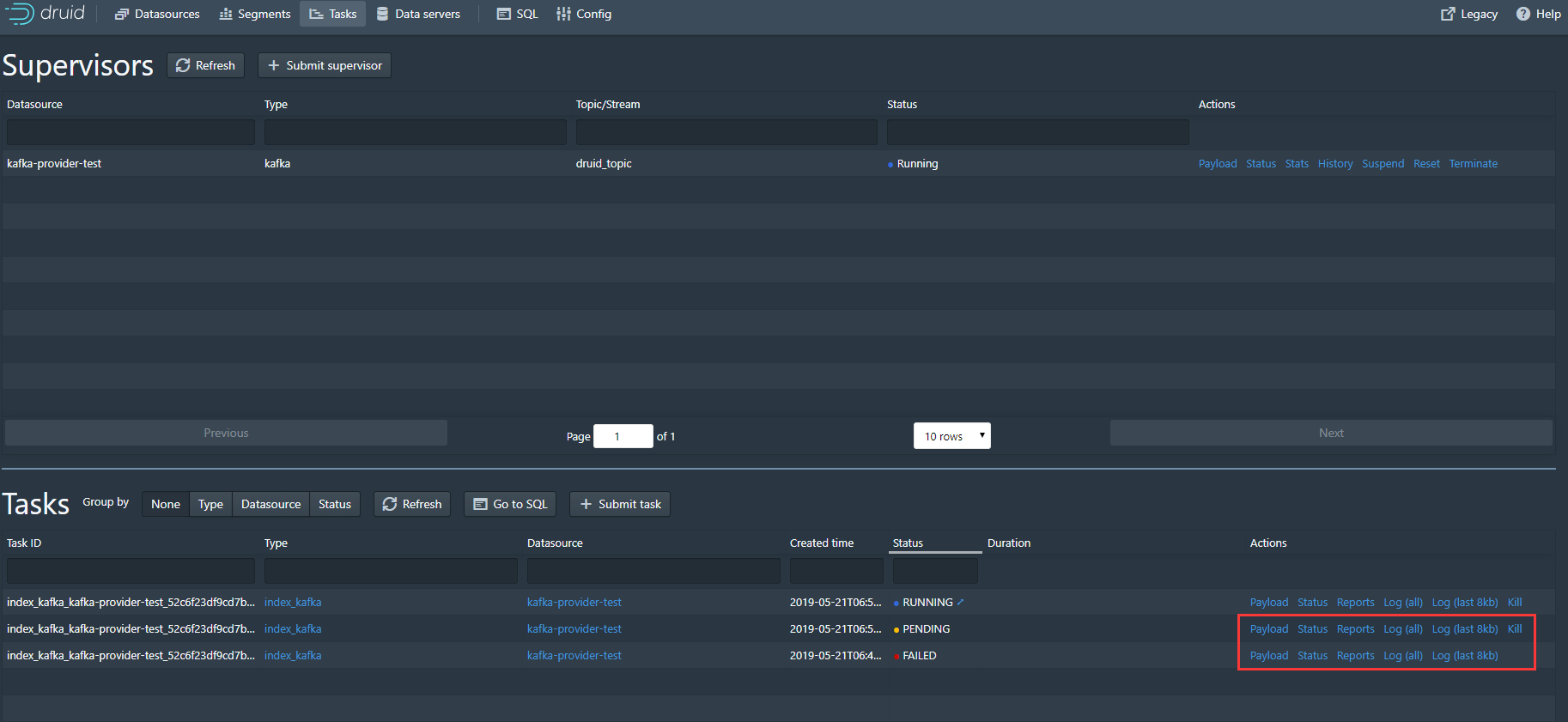Open the Config menu
The image size is (1568, 722).
click(584, 14)
